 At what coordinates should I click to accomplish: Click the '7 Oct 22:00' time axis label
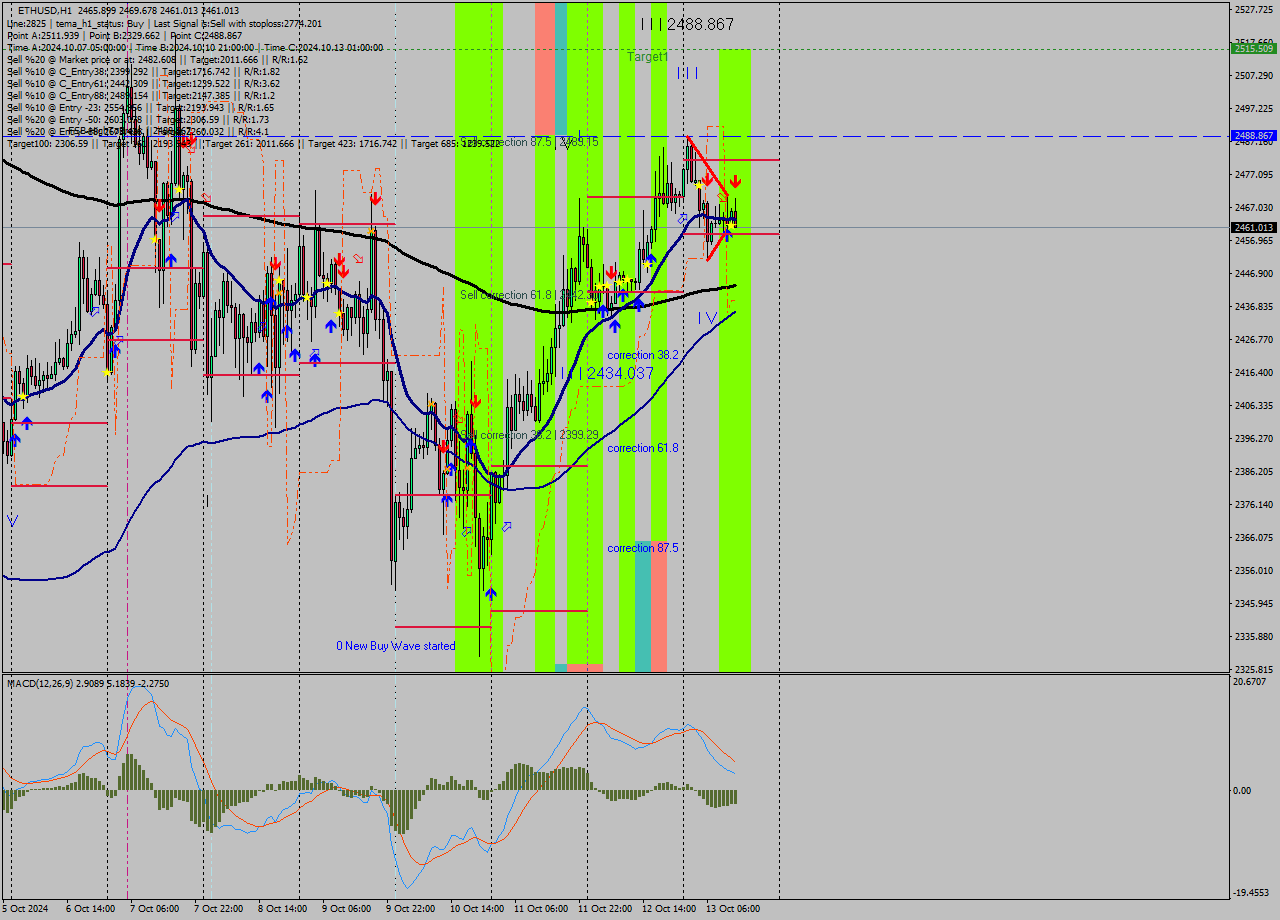click(x=218, y=909)
